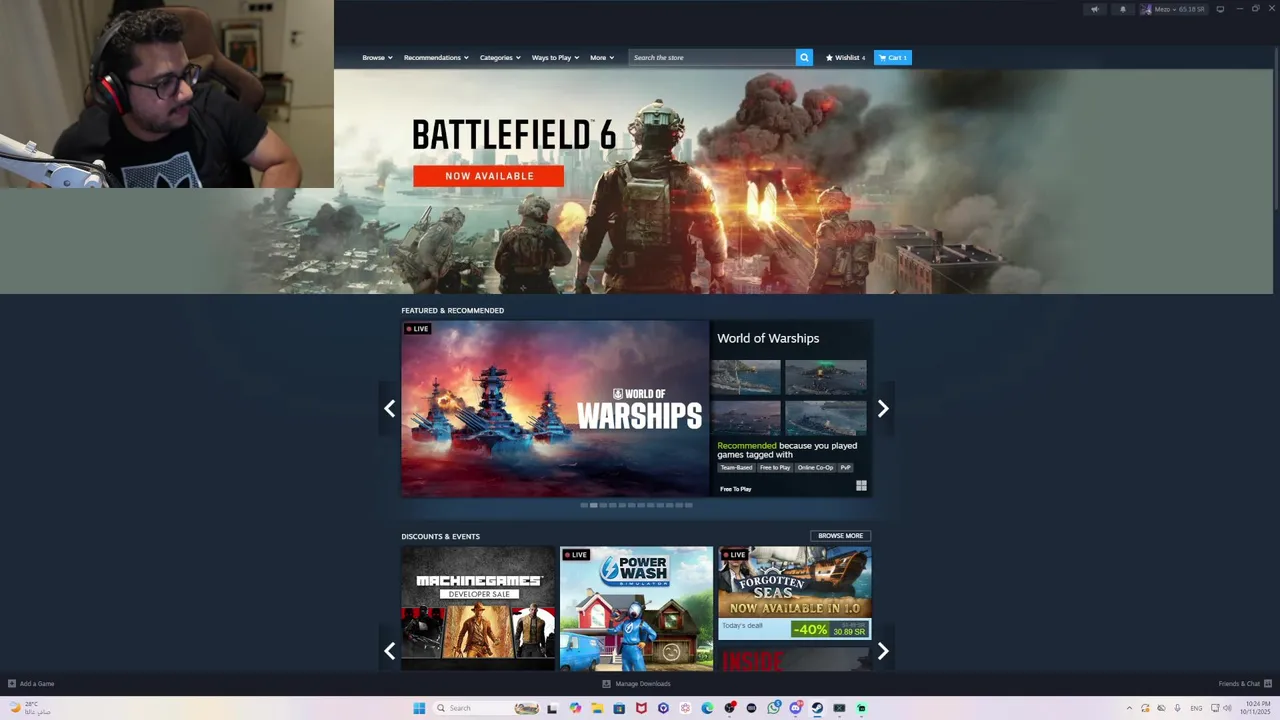Image resolution: width=1280 pixels, height=720 pixels.
Task: Open the Forgotten Seas deal tile
Action: click(794, 593)
